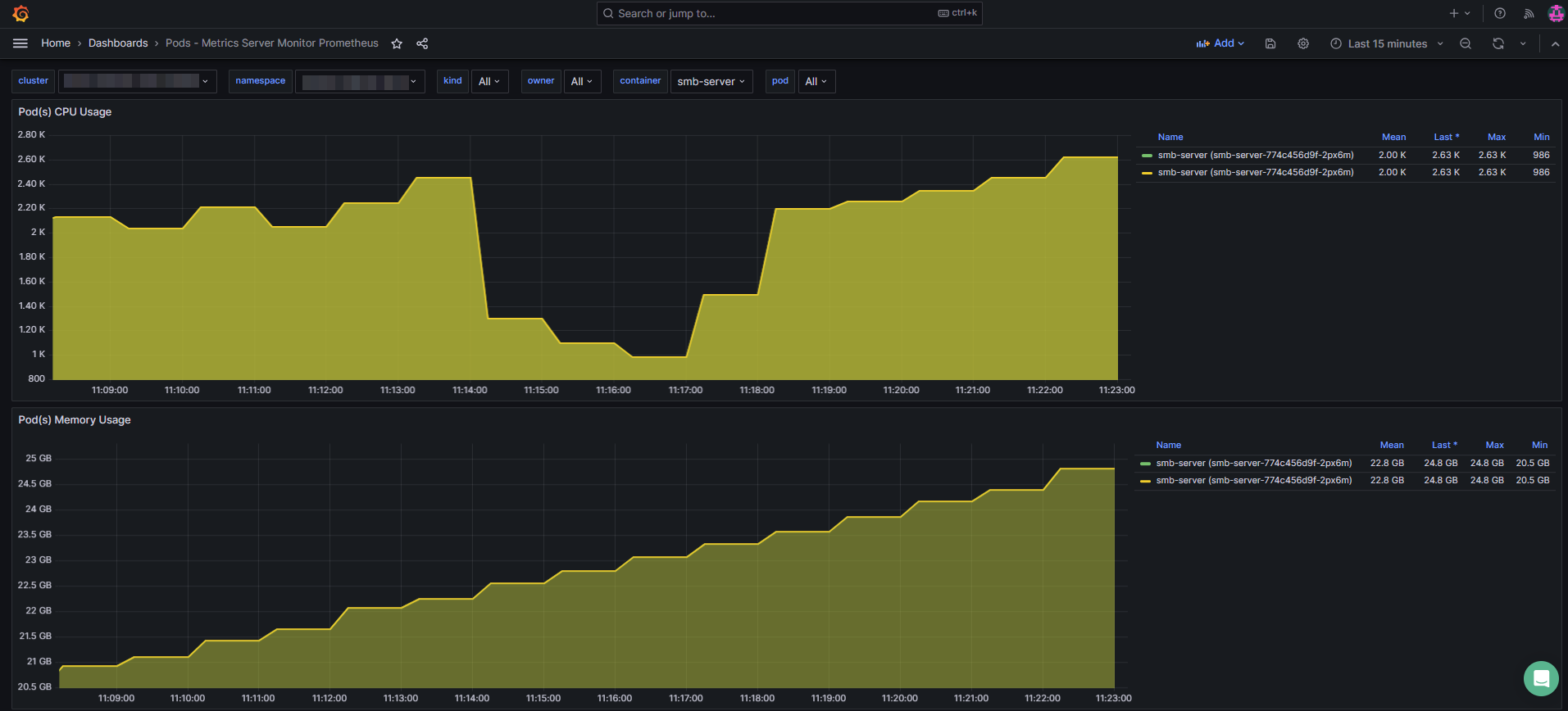1568x711 pixels.
Task: Toggle yellow smb-server series name in Memory legend
Action: click(x=1254, y=480)
